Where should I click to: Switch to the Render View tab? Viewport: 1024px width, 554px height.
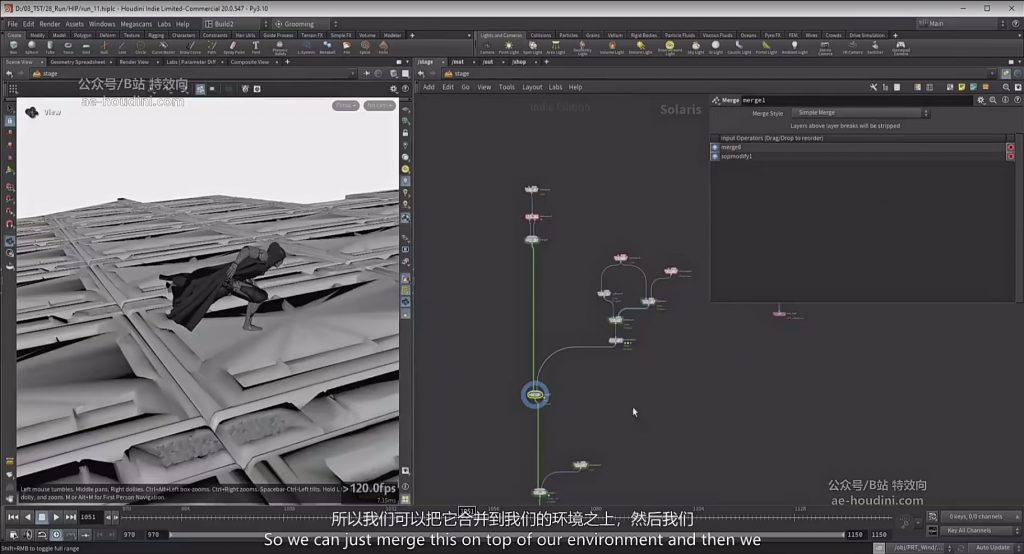pyautogui.click(x=134, y=62)
